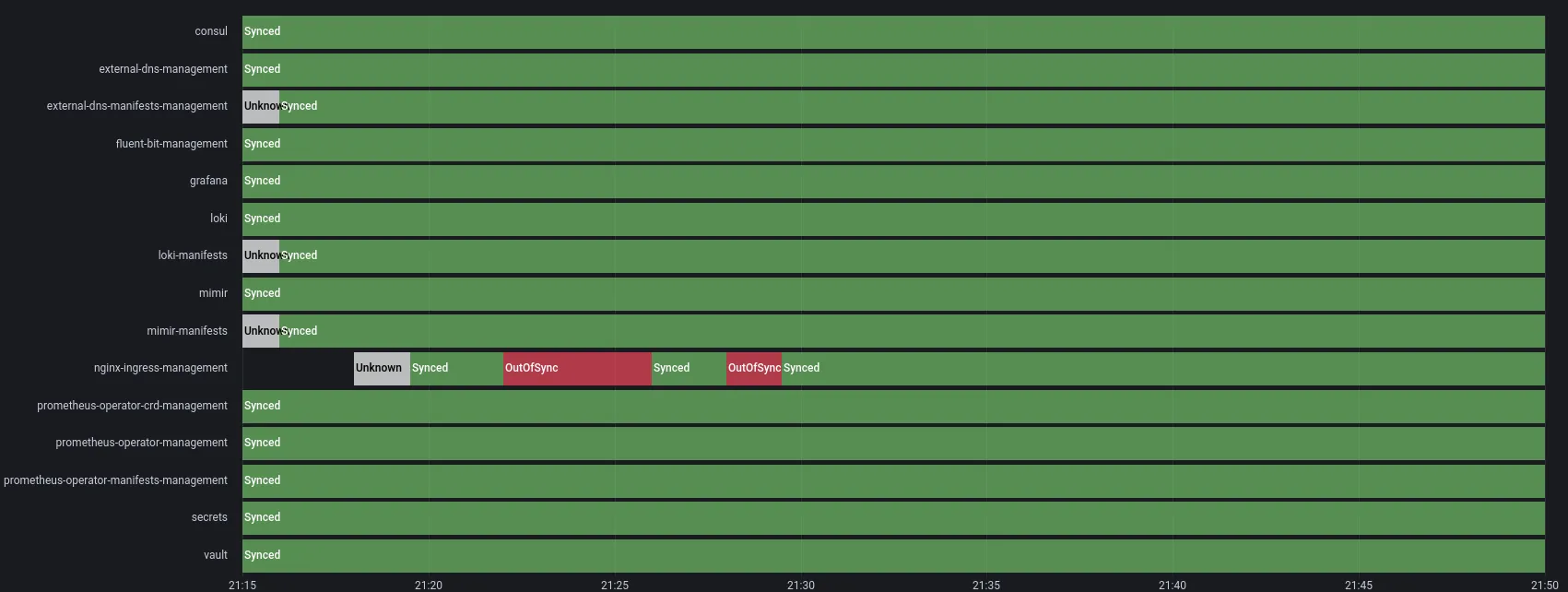Click the fluent-bit-management row label

coord(171,144)
